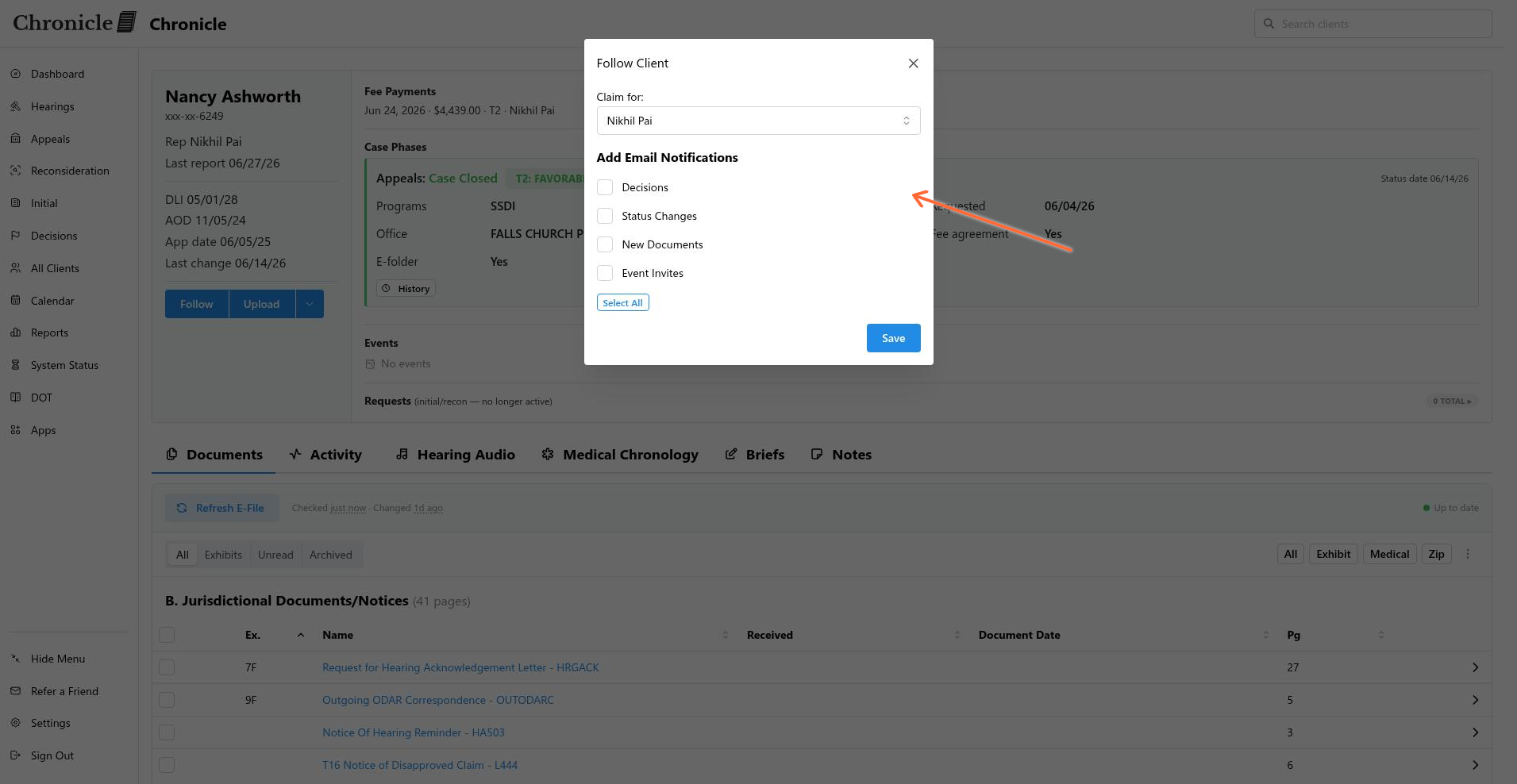Viewport: 1517px width, 784px height.
Task: Click the All Clients people icon
Action: [16, 268]
